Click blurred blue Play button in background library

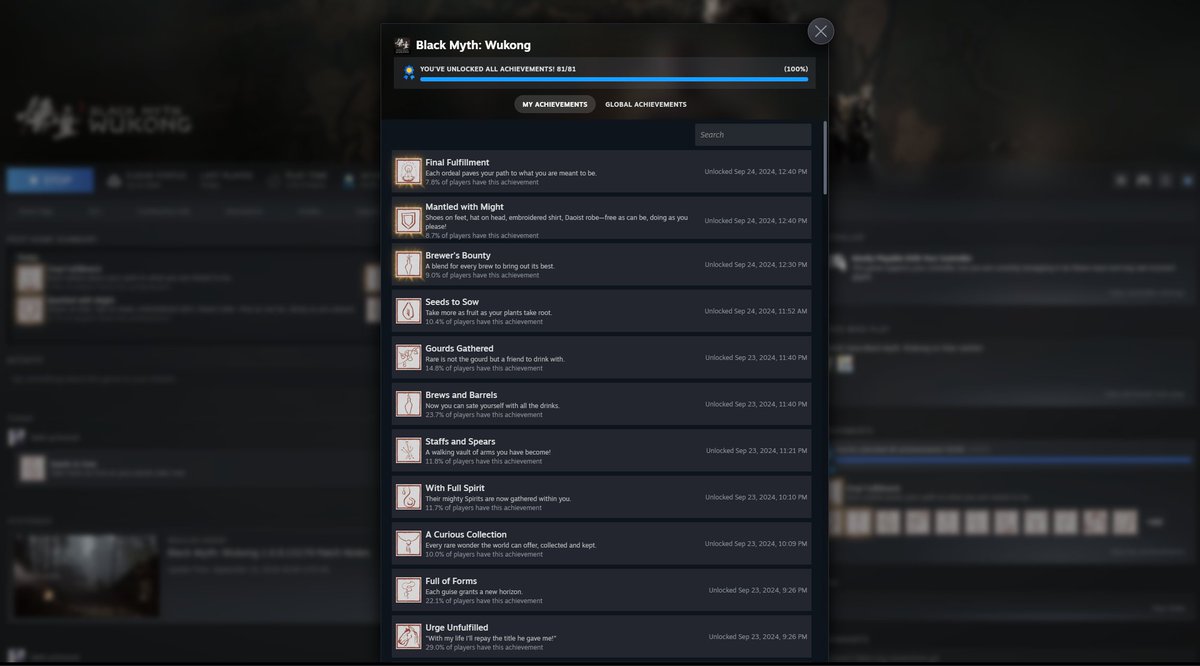[50, 180]
